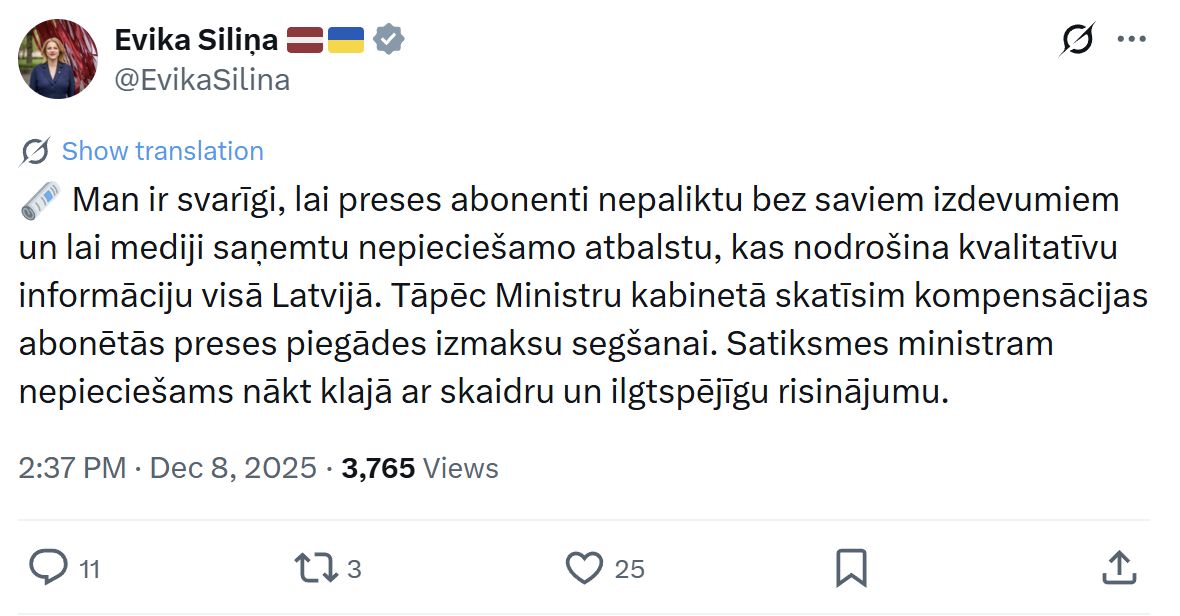Click the Grok icon at top right

pyautogui.click(x=1077, y=40)
